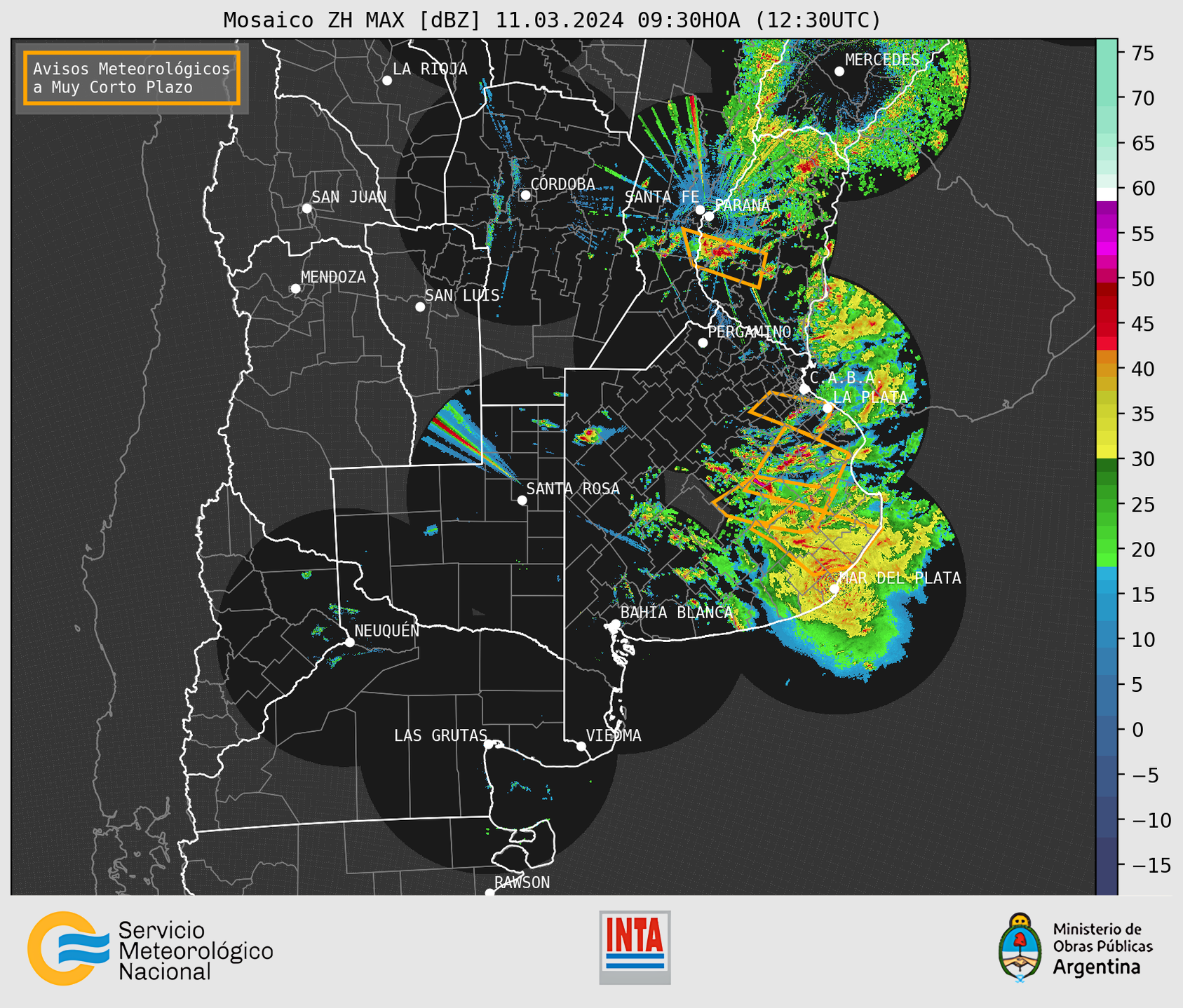Click the C.A.B.A city marker dot
Image resolution: width=1183 pixels, height=1008 pixels.
point(804,389)
